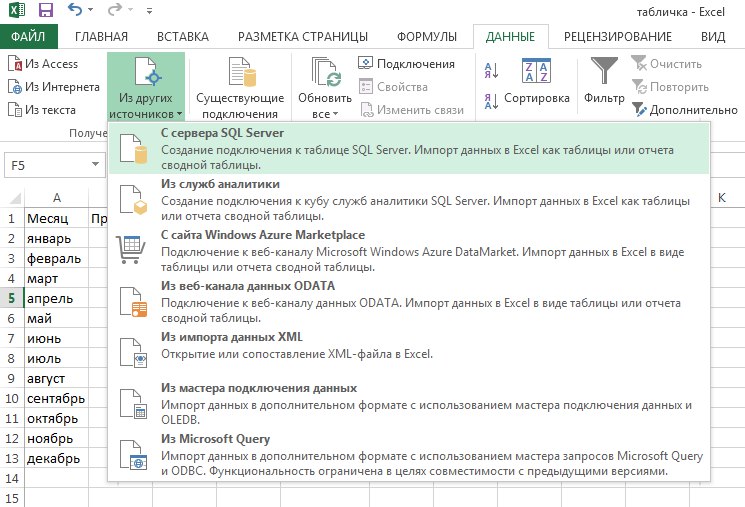
Task: Choose Из веб-канала данных ODATA
Action: pyautogui.click(x=409, y=301)
